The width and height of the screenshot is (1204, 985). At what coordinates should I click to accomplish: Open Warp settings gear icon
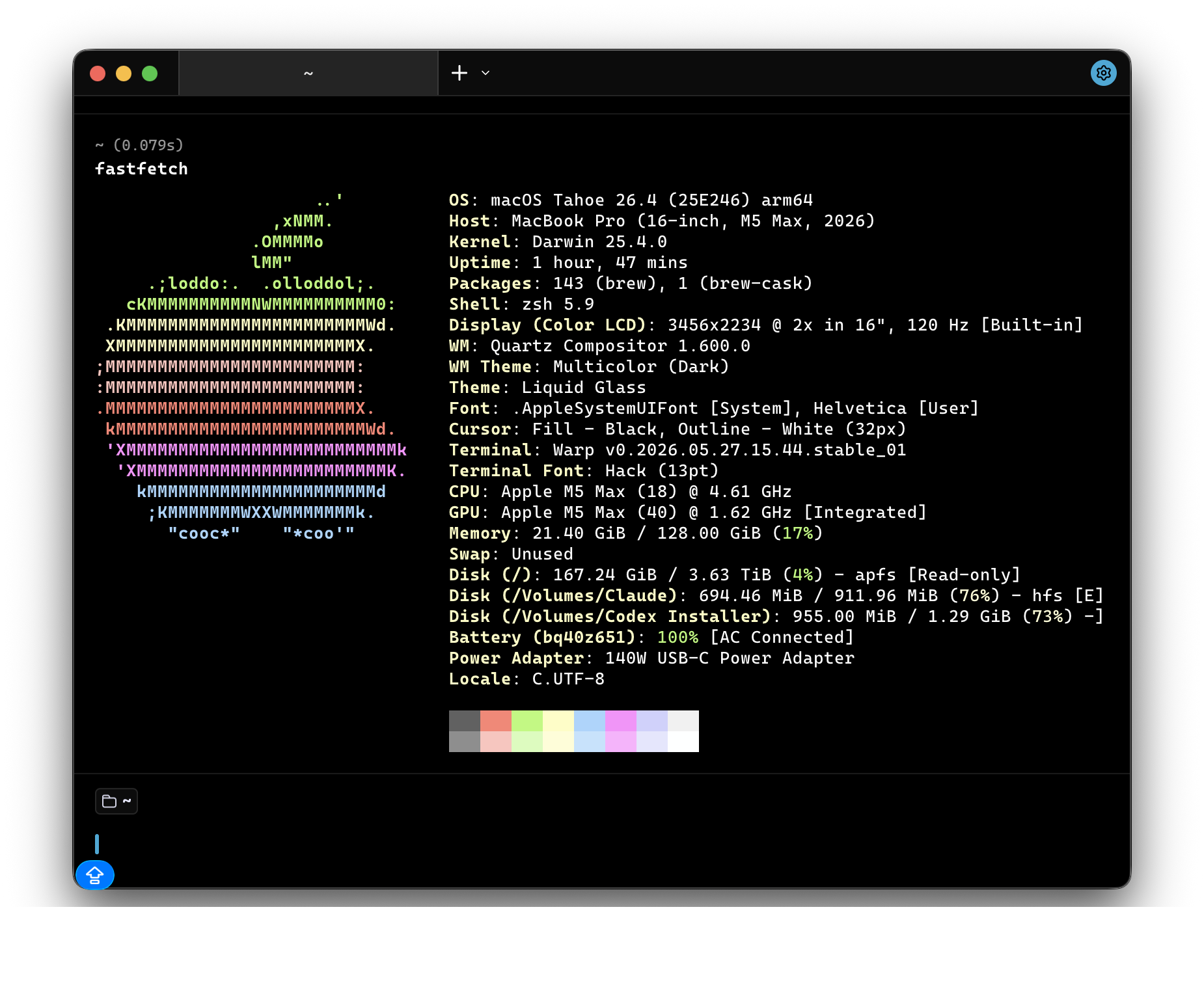1103,73
